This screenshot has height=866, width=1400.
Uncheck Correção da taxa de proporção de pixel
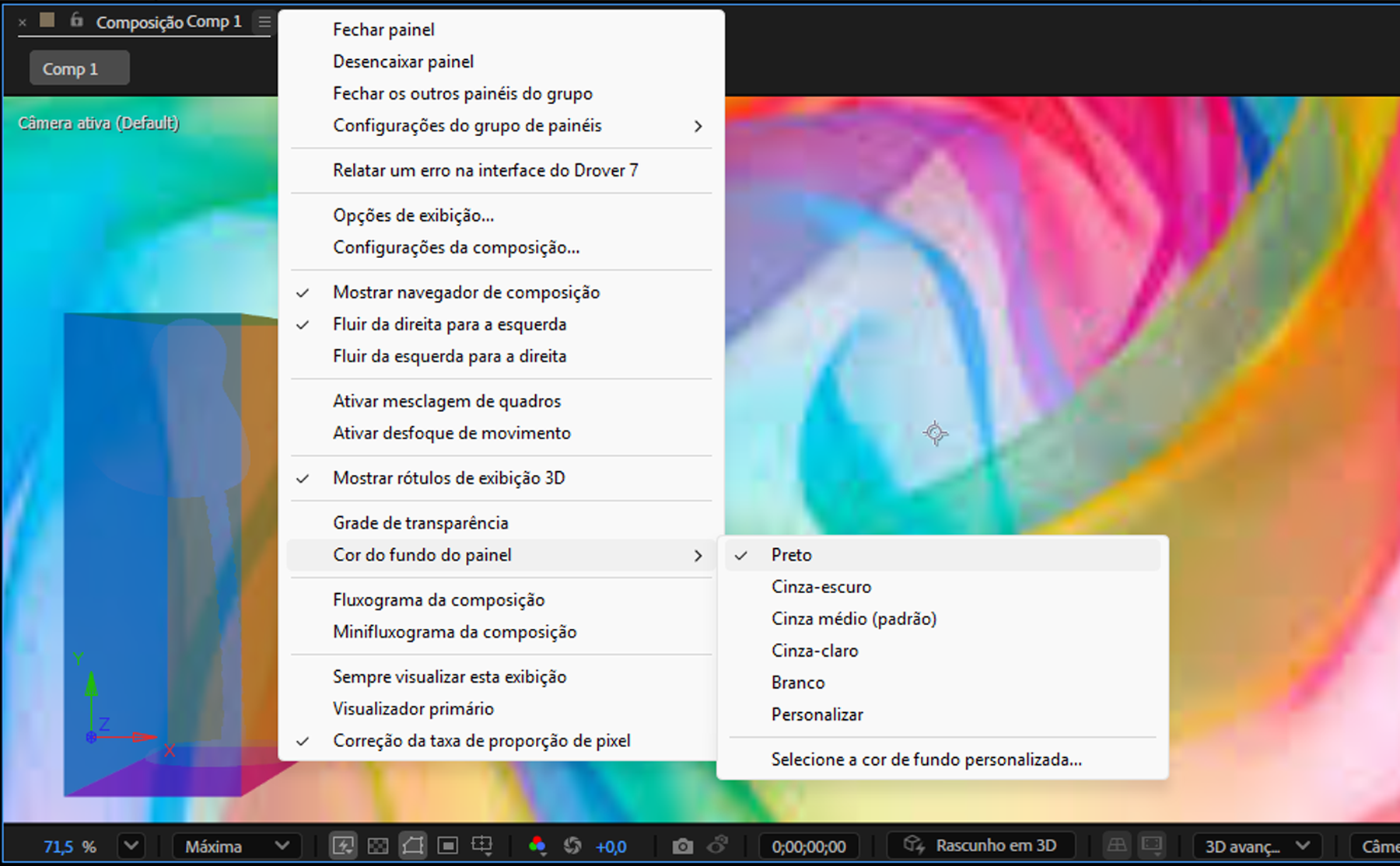click(481, 740)
